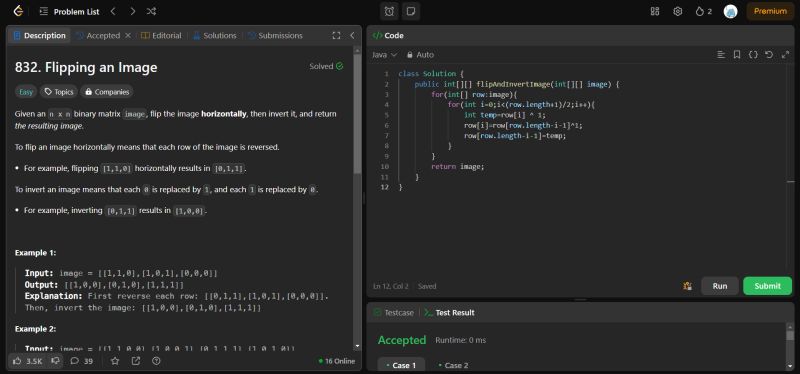Screen dimensions: 800x374
Task: Click the Code panel header
Action: [388, 36]
